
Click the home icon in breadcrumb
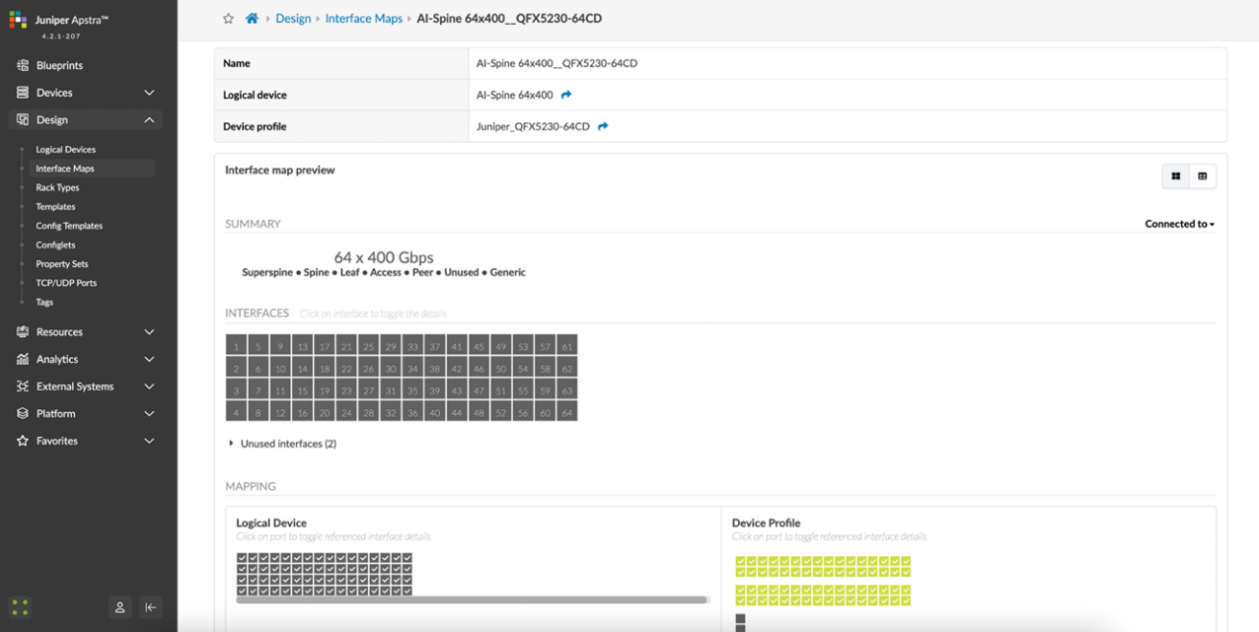click(x=252, y=19)
